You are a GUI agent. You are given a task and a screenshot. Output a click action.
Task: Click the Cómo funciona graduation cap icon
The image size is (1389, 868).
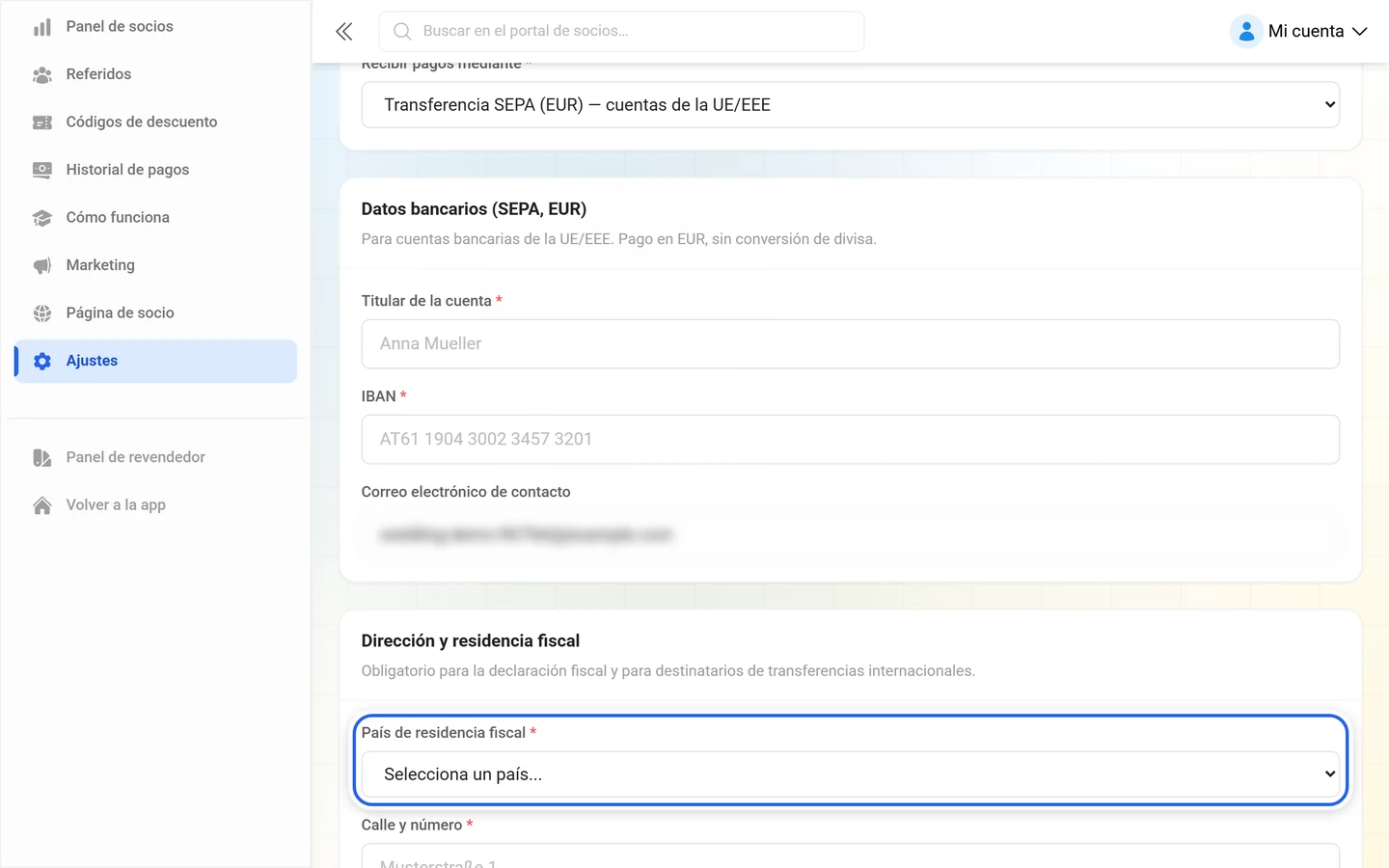(42, 218)
